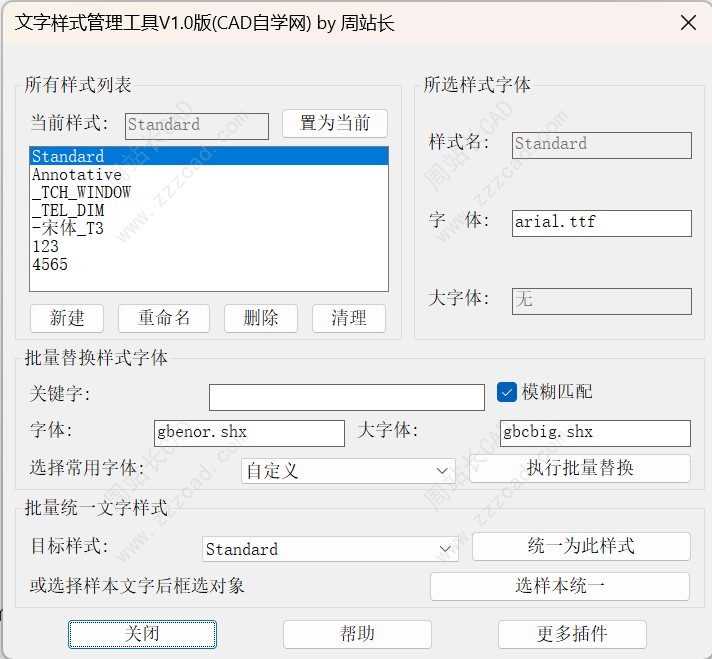712x659 pixels.
Task: Click the 置为当前 button
Action: 334,124
